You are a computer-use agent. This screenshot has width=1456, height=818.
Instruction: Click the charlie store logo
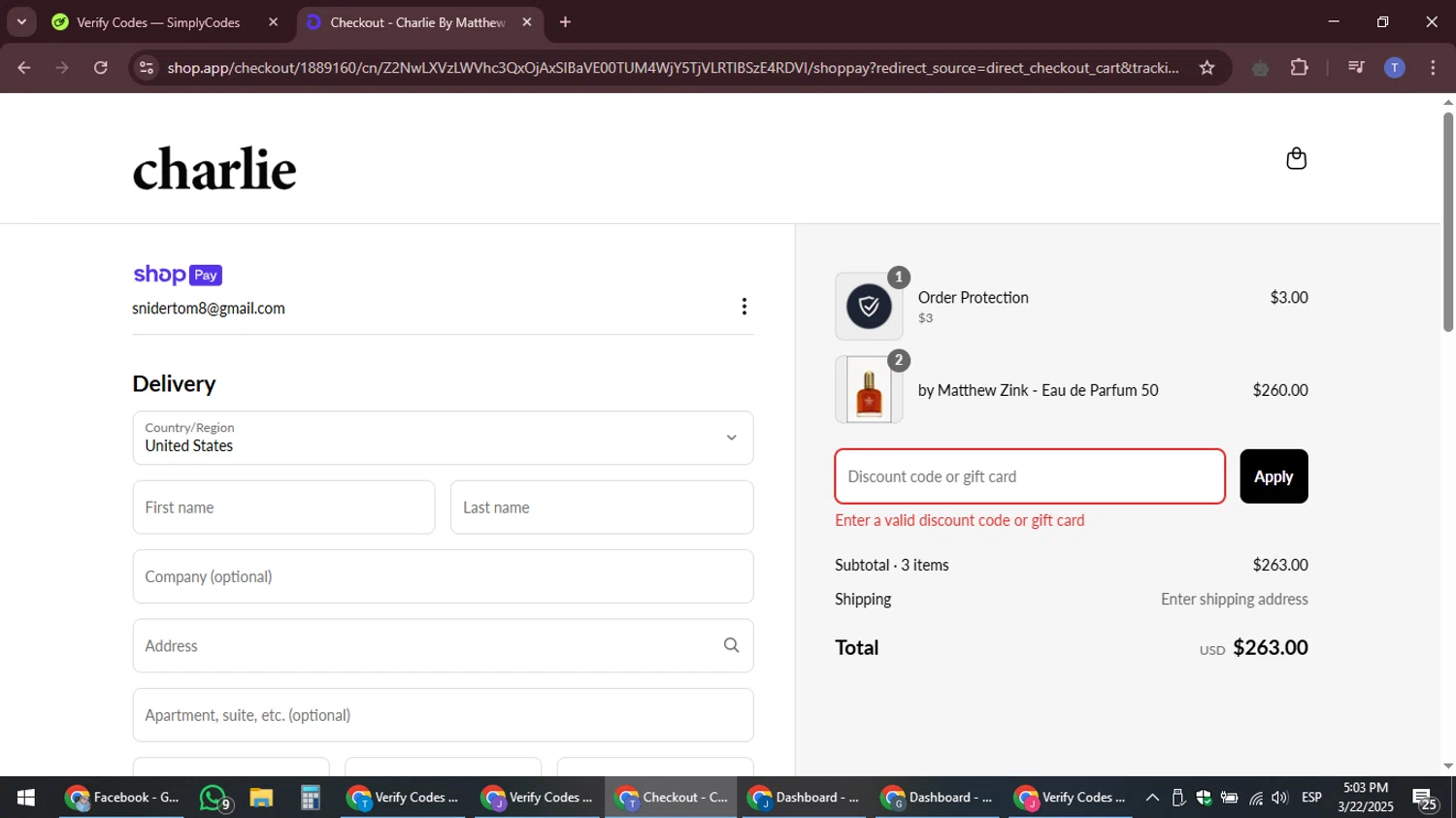tap(215, 169)
